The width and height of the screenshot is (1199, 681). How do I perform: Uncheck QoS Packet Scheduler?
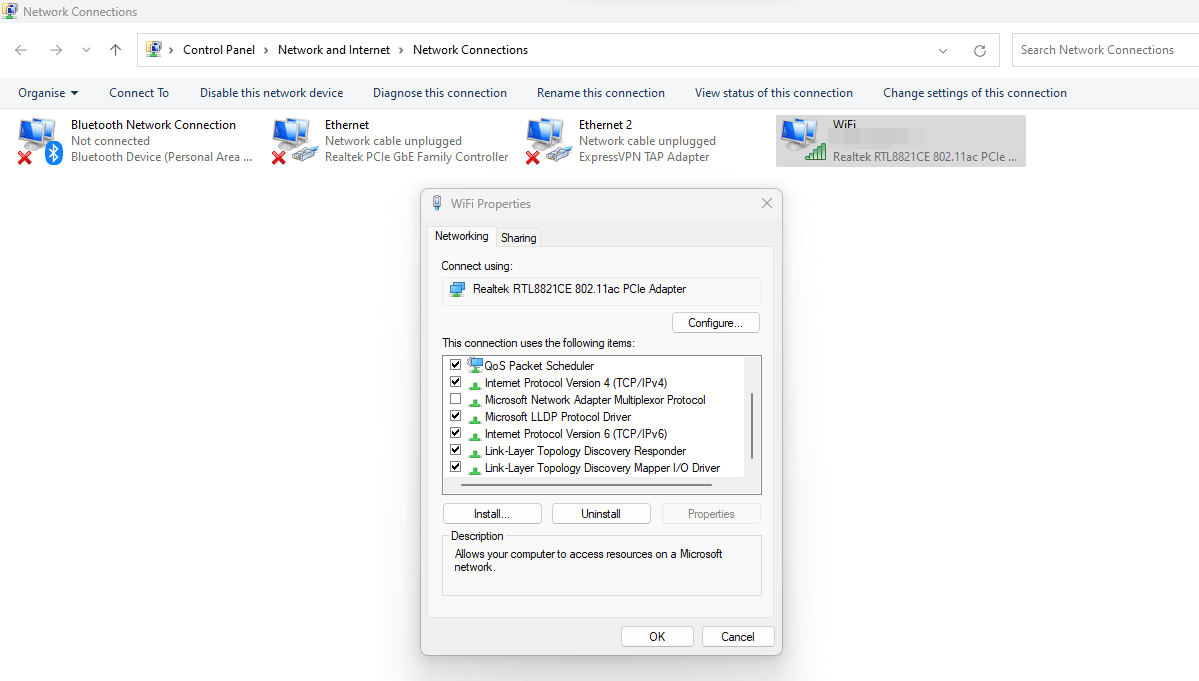tap(456, 364)
